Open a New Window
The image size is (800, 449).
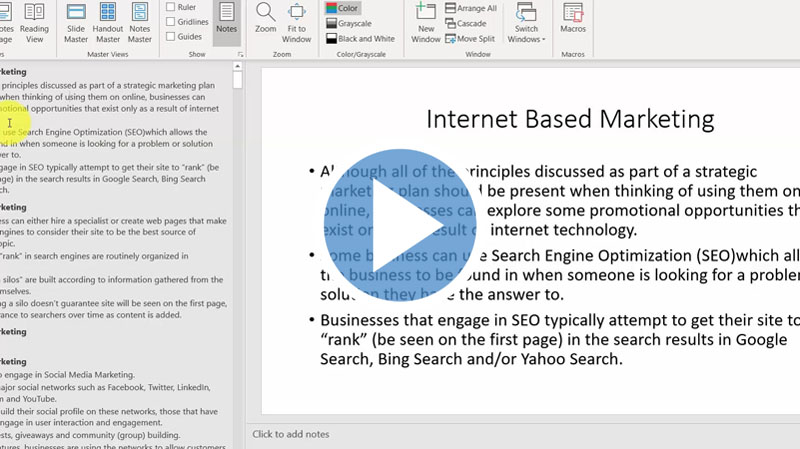tap(426, 23)
